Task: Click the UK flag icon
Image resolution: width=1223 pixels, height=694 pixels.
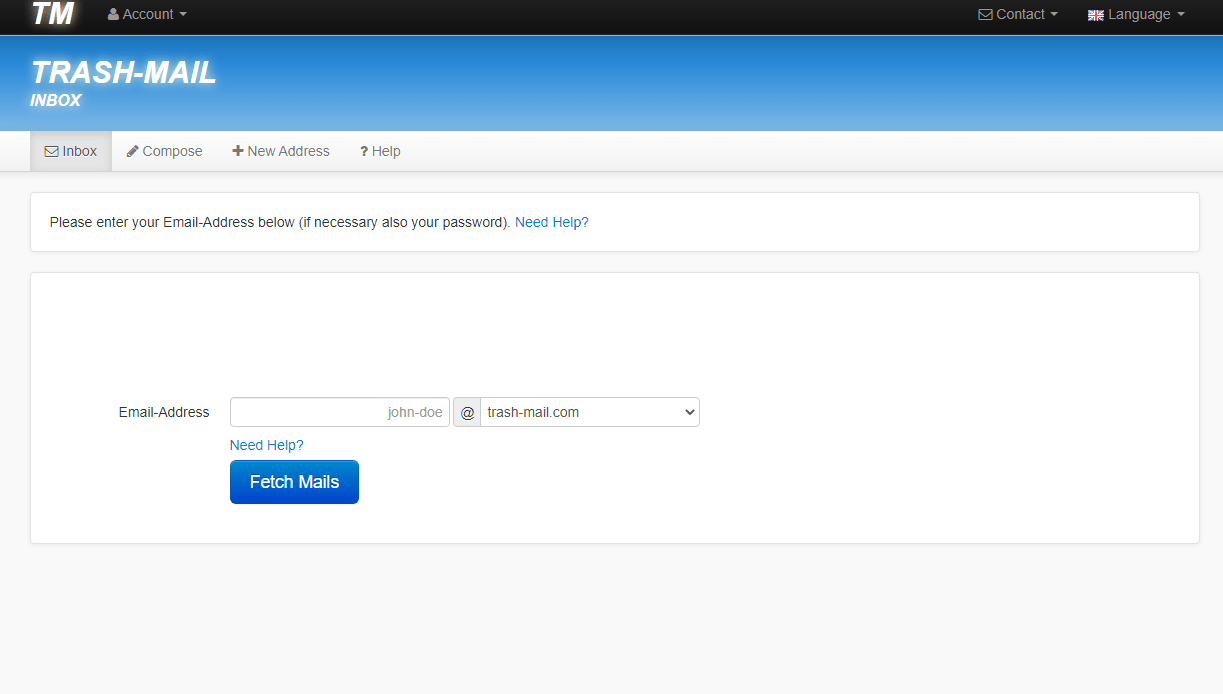Action: pos(1096,15)
